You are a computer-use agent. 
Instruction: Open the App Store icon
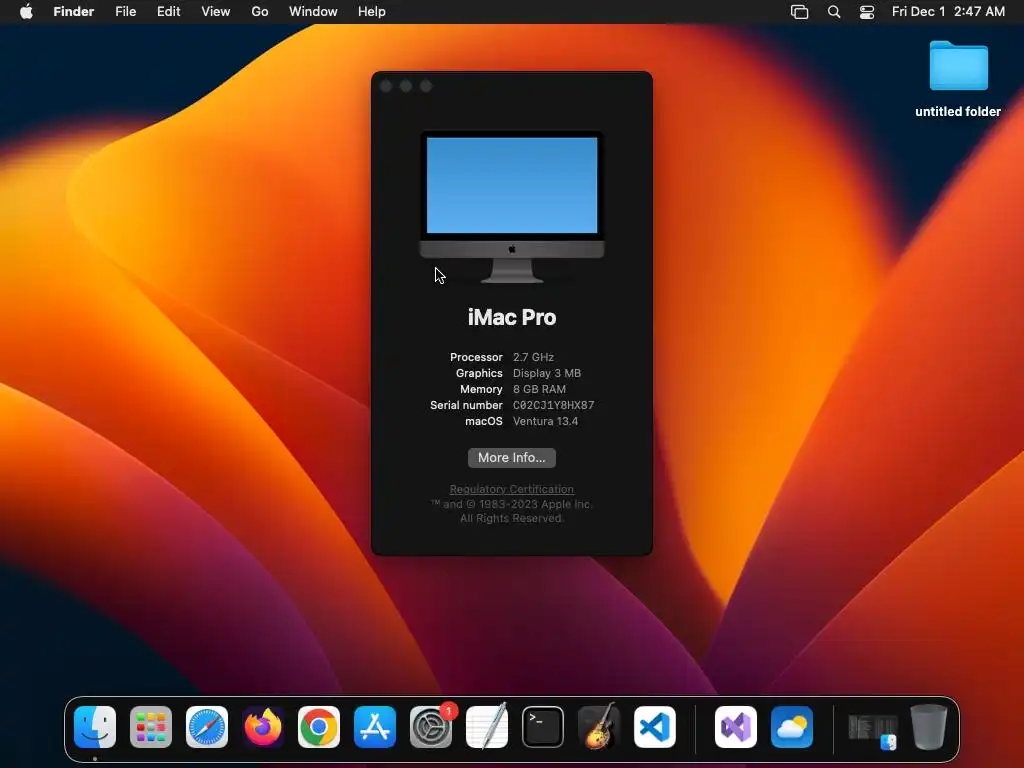click(375, 727)
